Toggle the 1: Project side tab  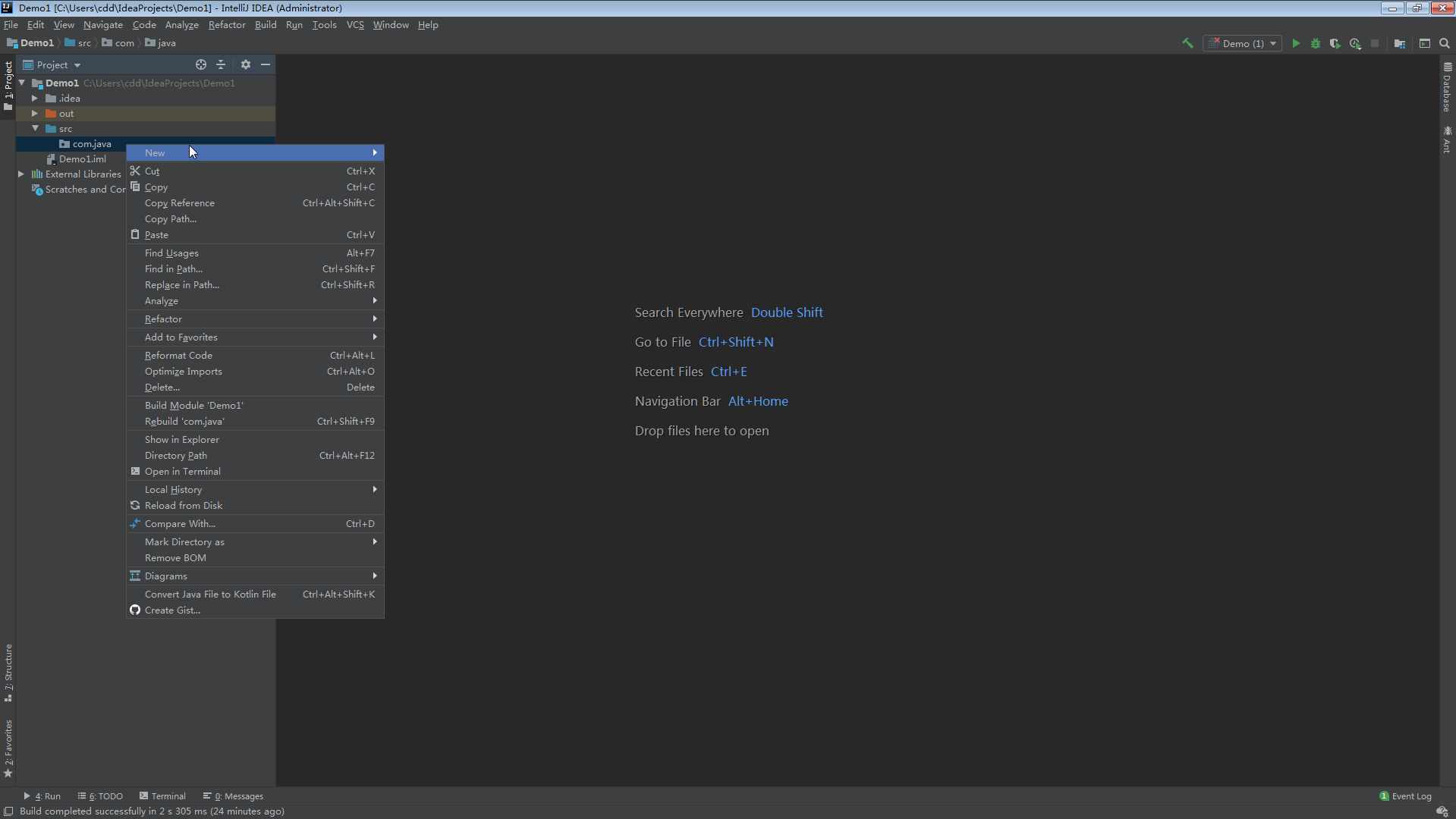(x=8, y=86)
